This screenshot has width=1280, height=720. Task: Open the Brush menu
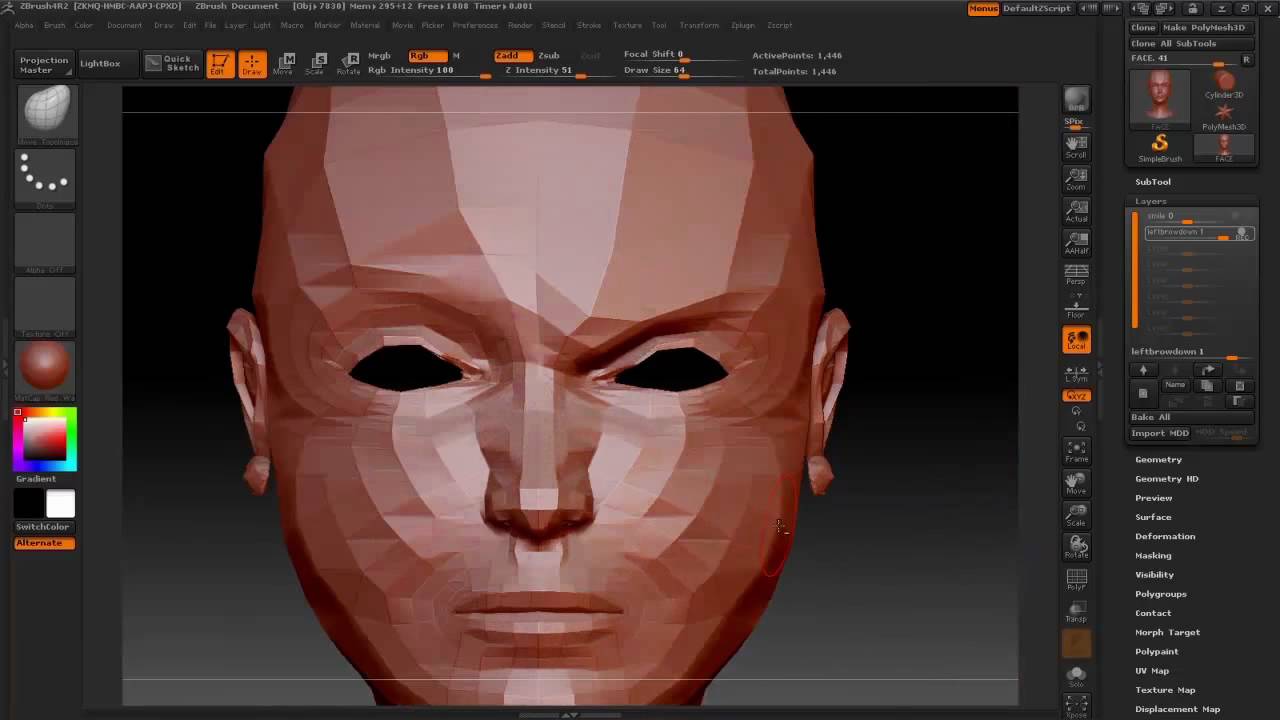54,25
